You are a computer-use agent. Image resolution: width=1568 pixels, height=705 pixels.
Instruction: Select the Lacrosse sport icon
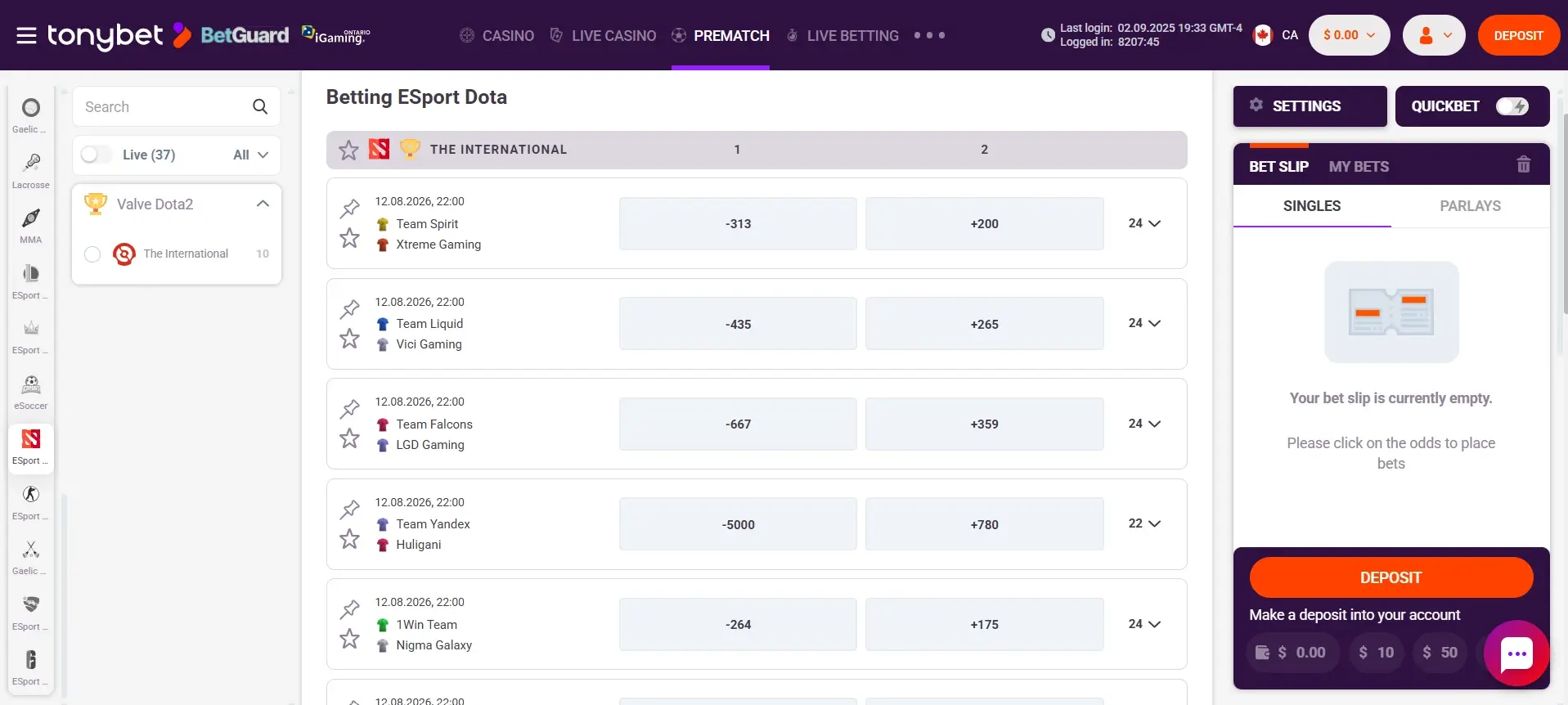click(x=31, y=169)
